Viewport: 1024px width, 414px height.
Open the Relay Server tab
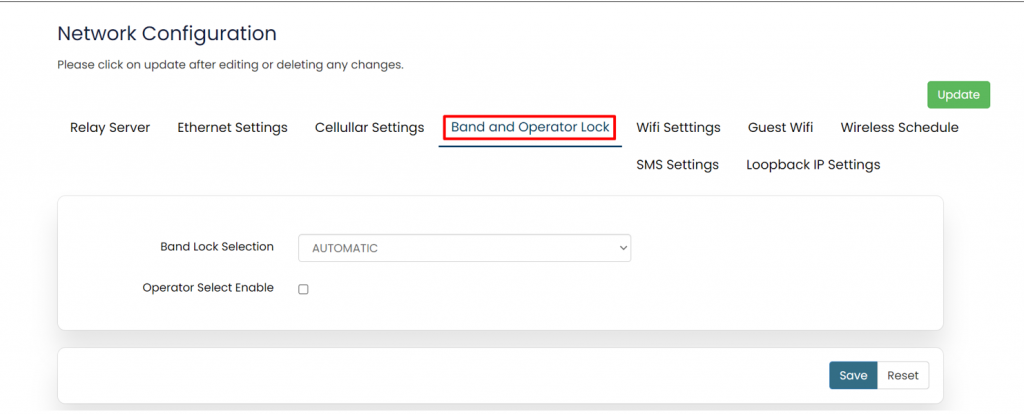point(110,127)
